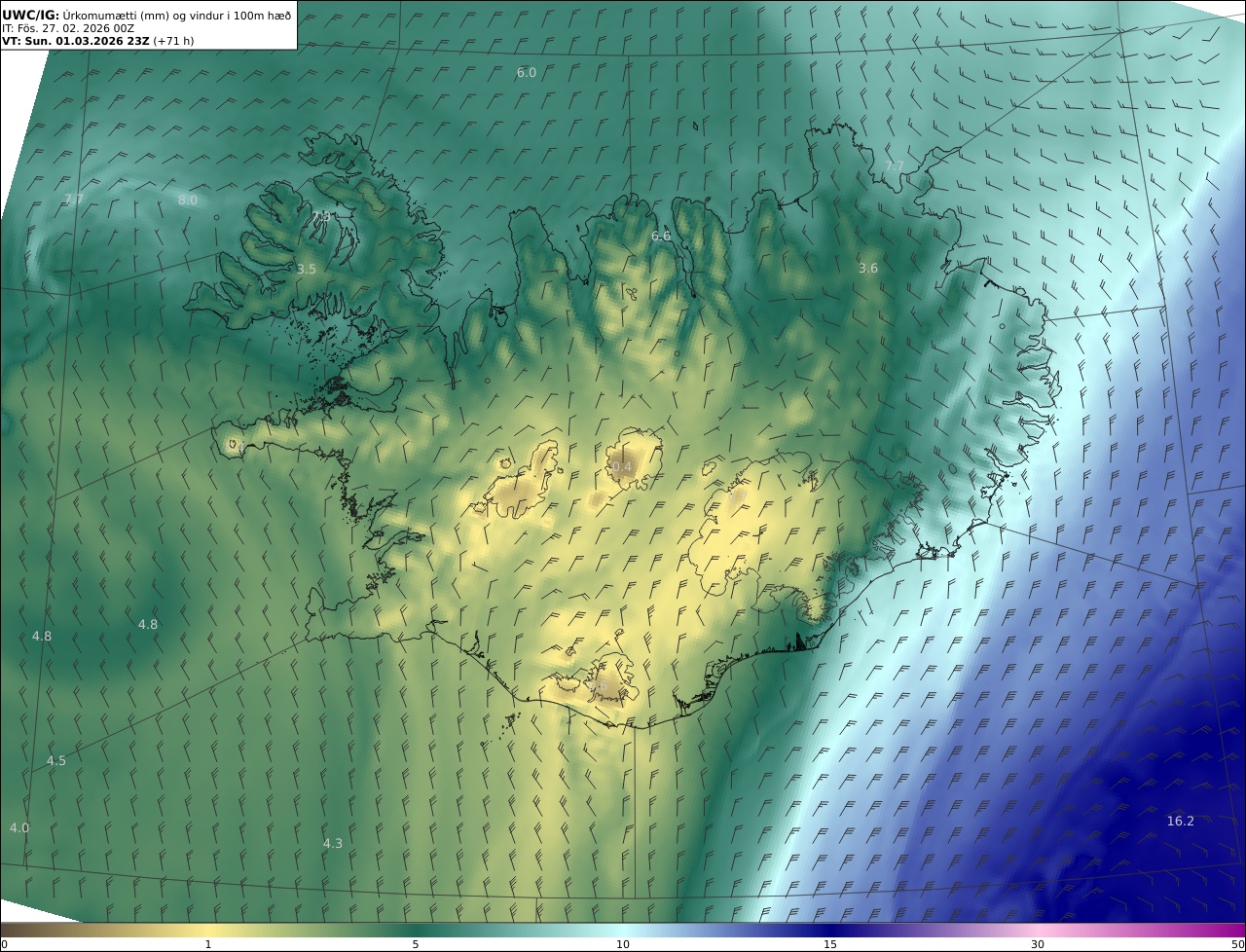Screen dimensions: 1246x952
Task: Click the 4.3 value label on the map
Action: [333, 843]
